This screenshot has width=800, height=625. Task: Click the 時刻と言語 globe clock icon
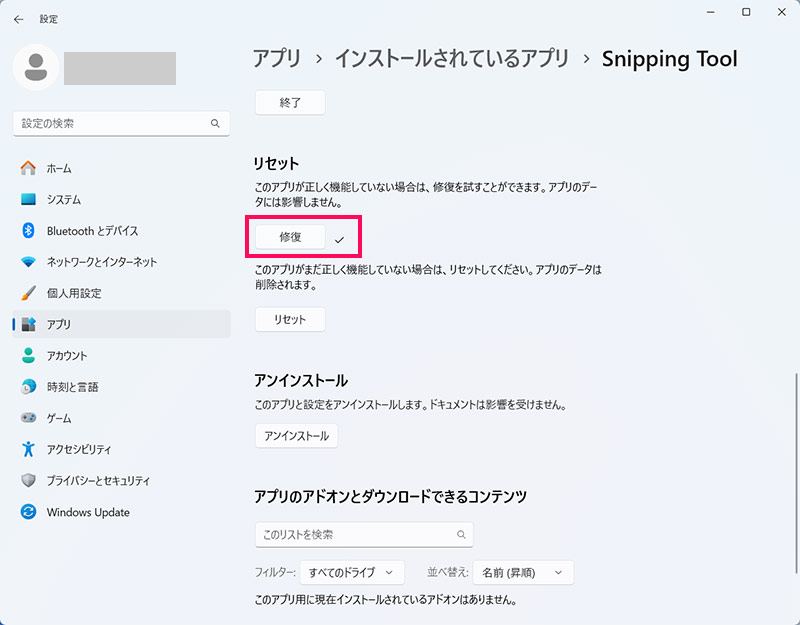29,387
